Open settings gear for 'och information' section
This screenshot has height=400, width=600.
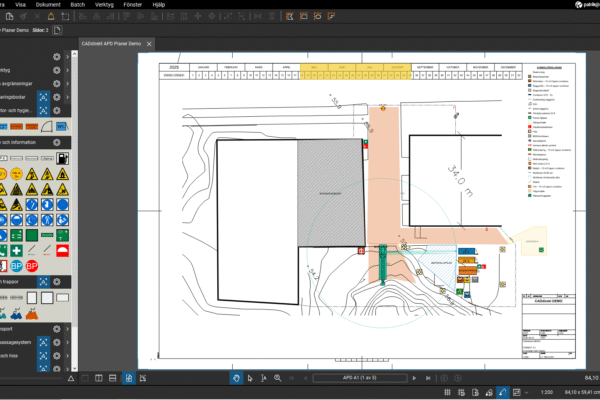point(56,141)
